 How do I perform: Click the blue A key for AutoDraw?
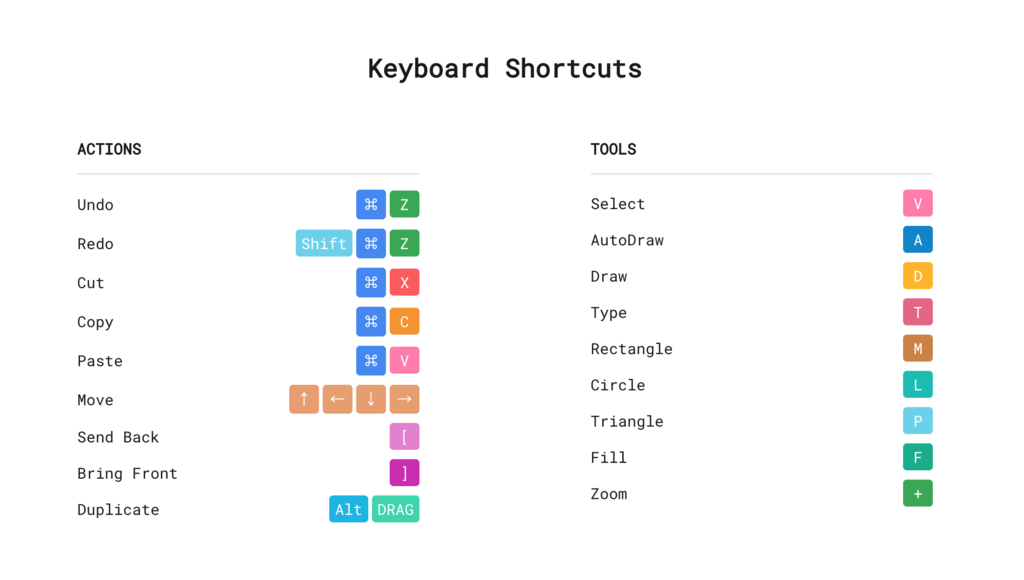(918, 240)
